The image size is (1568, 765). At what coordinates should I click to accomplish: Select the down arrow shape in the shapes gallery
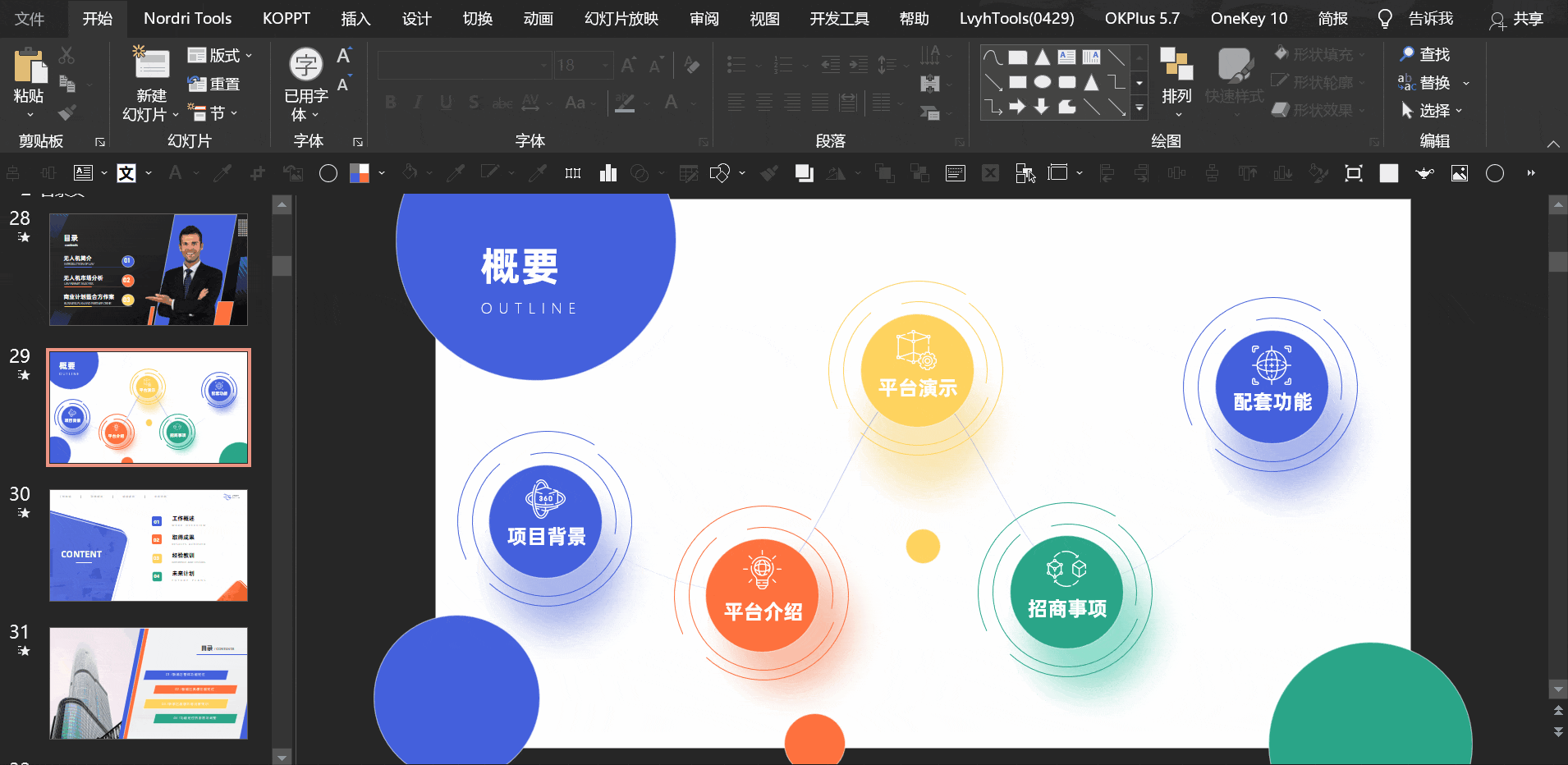point(1042,107)
